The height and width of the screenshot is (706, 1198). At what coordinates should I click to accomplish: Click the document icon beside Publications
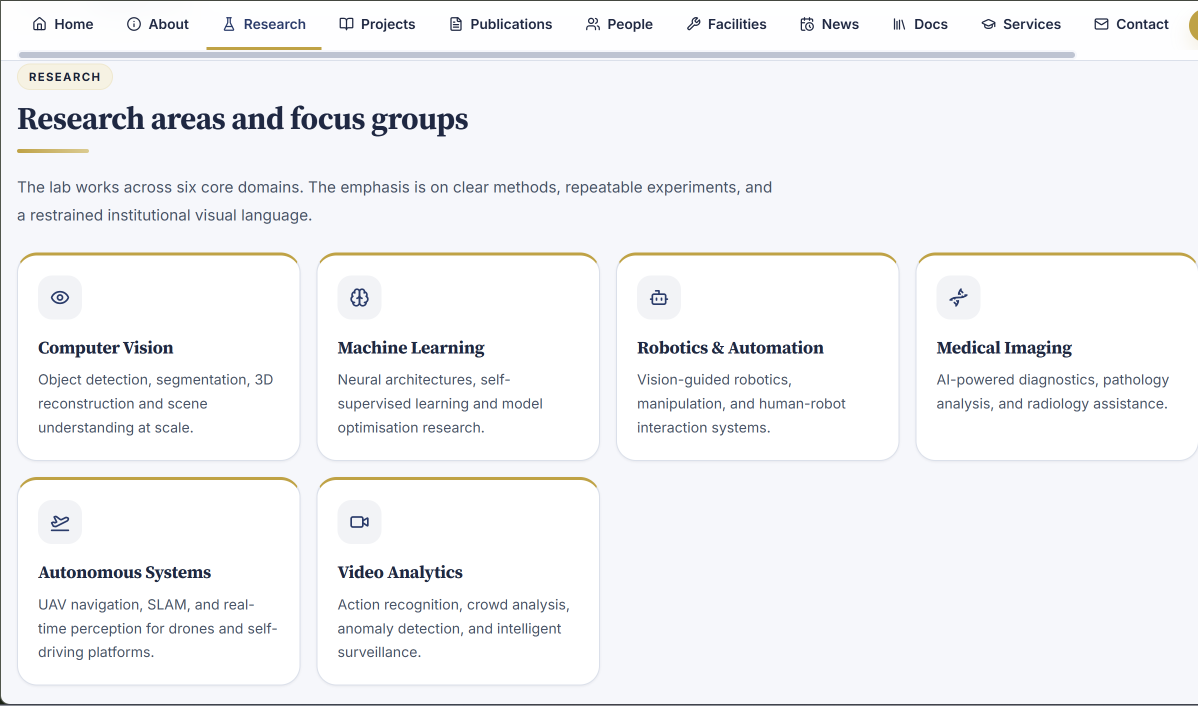tap(455, 24)
